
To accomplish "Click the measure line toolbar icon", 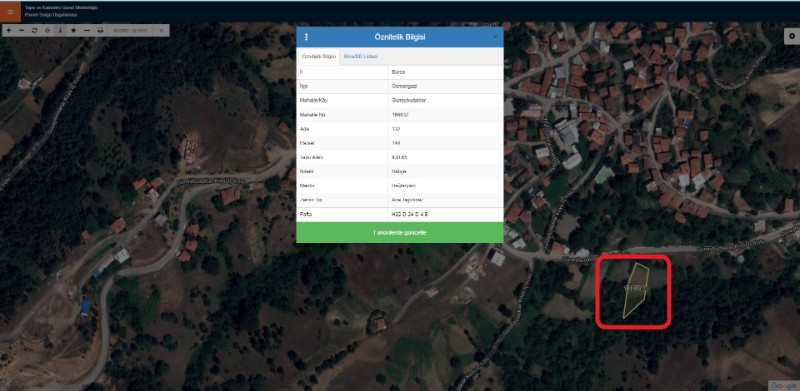I will pyautogui.click(x=87, y=31).
